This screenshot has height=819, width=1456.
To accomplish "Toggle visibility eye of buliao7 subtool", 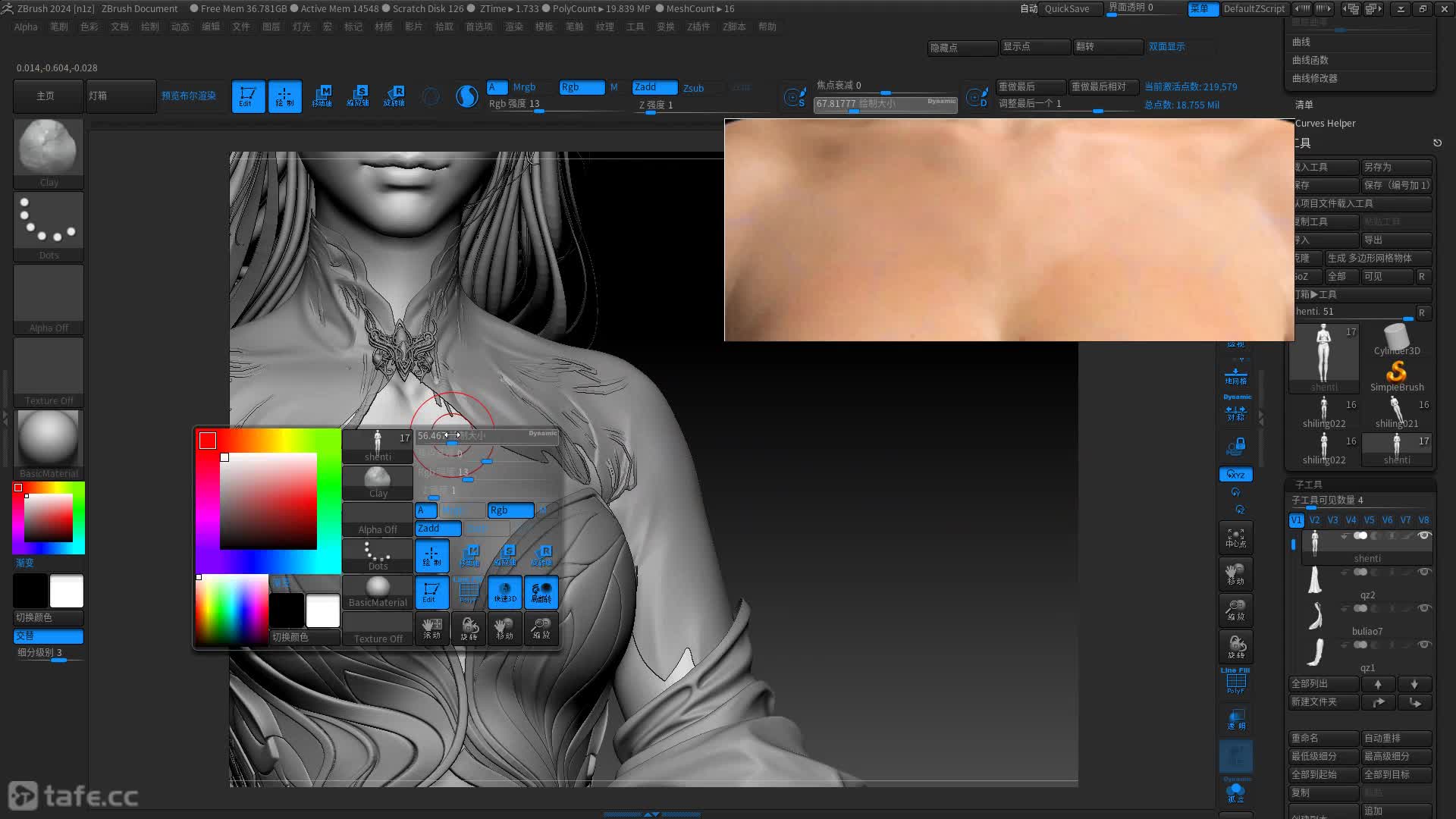I will click(1424, 608).
